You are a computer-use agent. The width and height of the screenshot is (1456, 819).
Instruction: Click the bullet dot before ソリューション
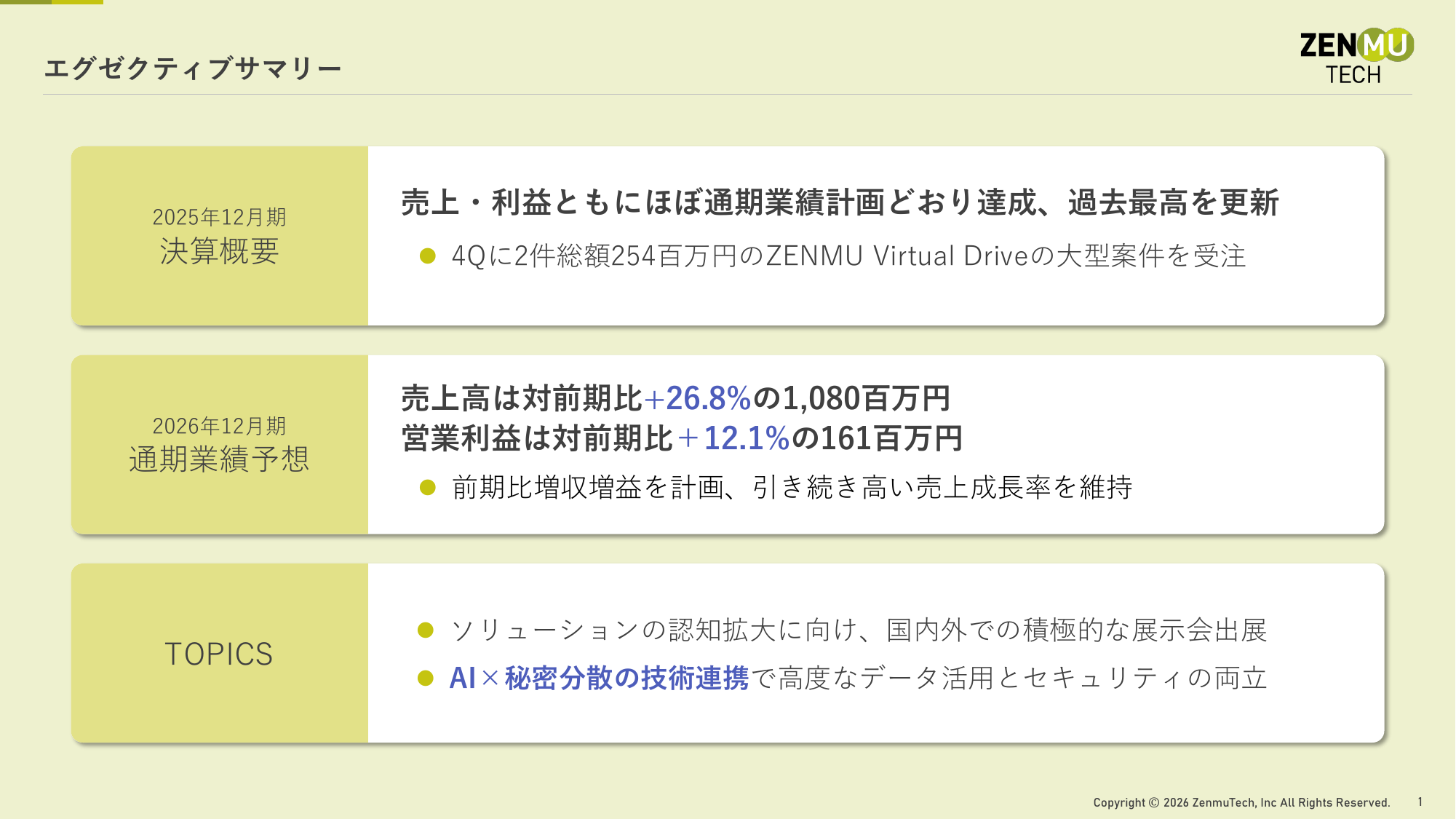(x=426, y=630)
